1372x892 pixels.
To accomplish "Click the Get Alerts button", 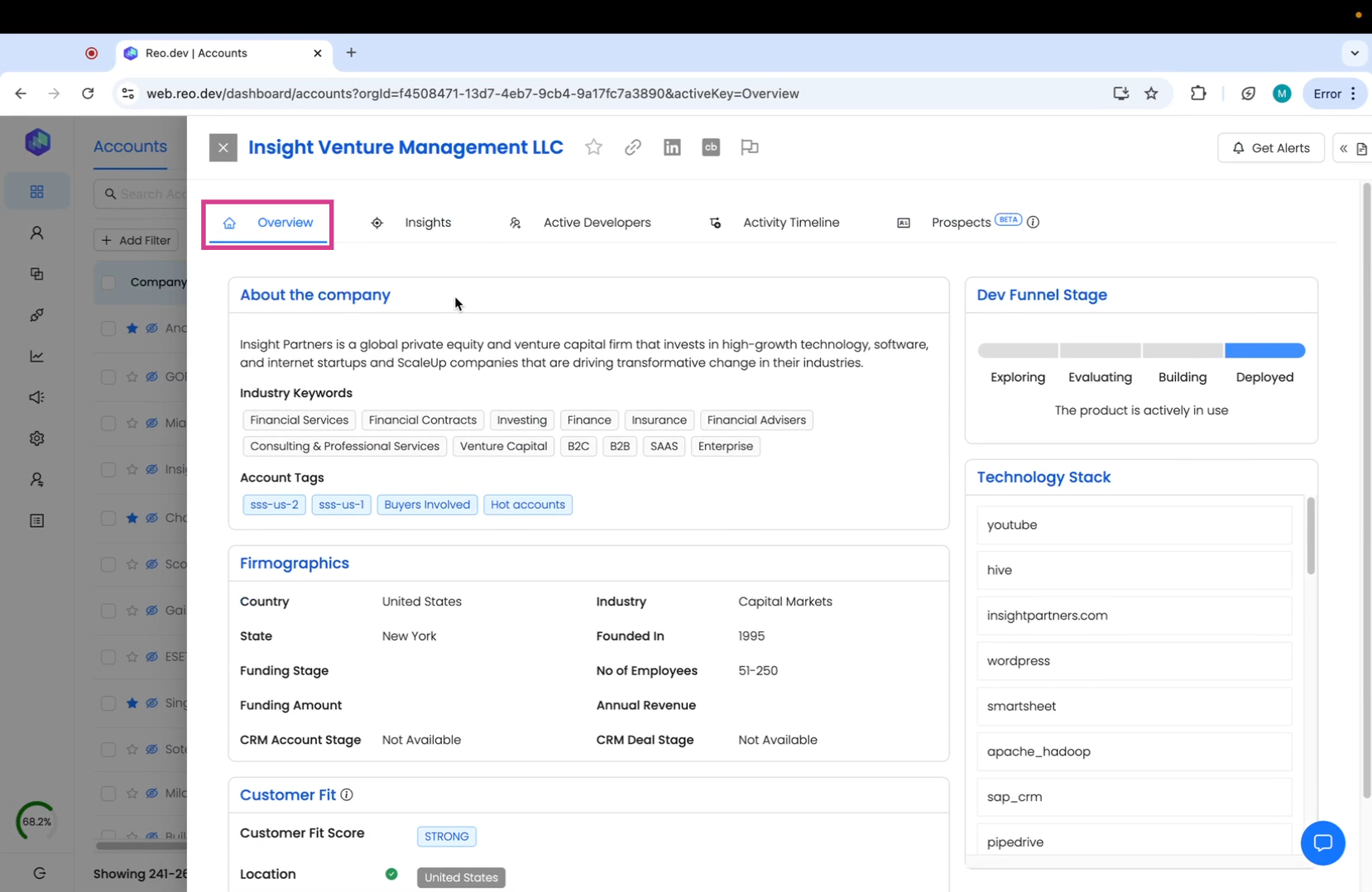I will (1270, 148).
